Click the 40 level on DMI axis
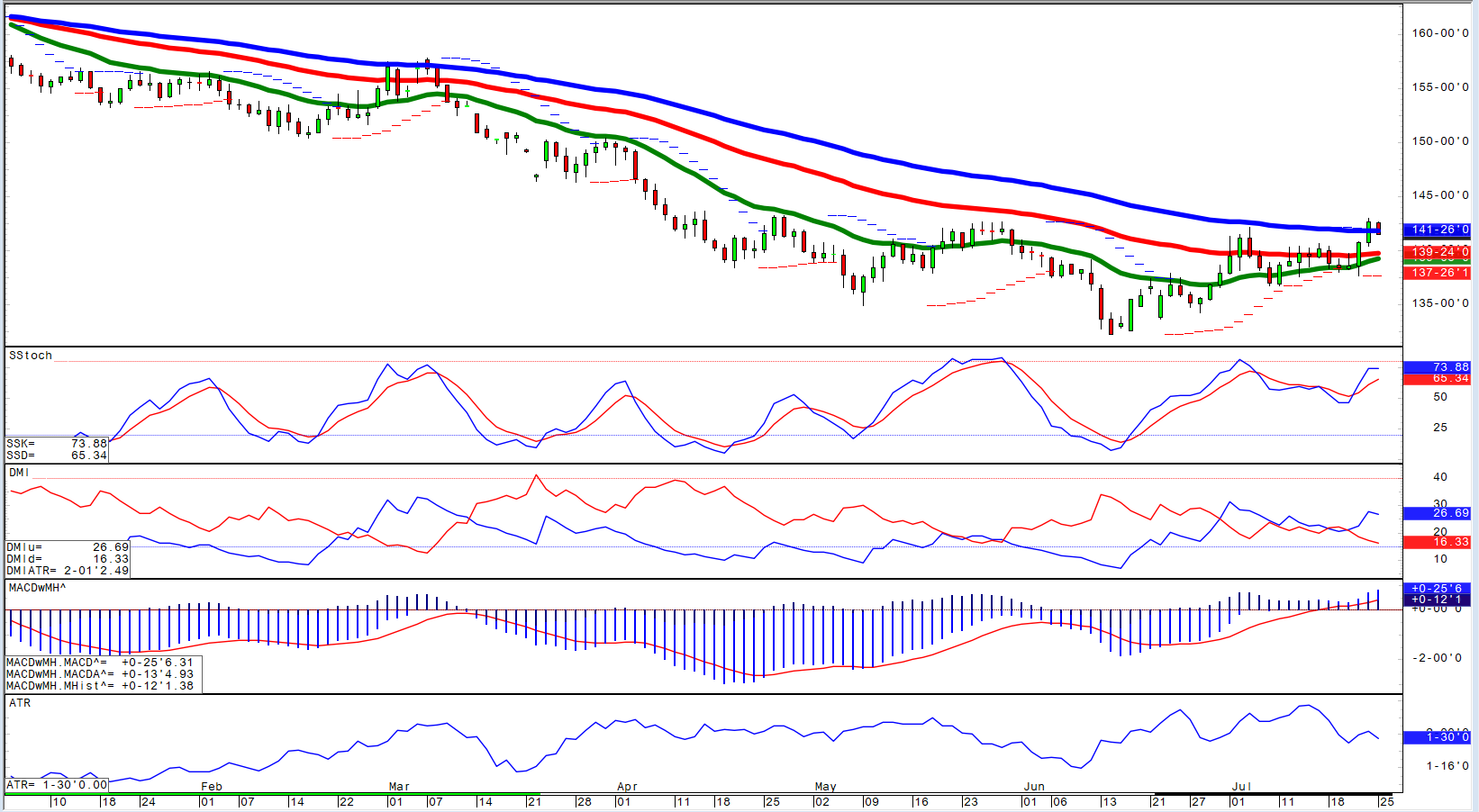Image resolution: width=1479 pixels, height=812 pixels. coord(1440,477)
